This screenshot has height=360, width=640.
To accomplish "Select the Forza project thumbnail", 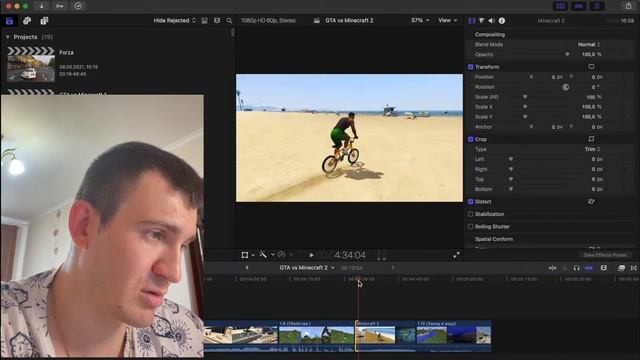I will click(x=31, y=64).
